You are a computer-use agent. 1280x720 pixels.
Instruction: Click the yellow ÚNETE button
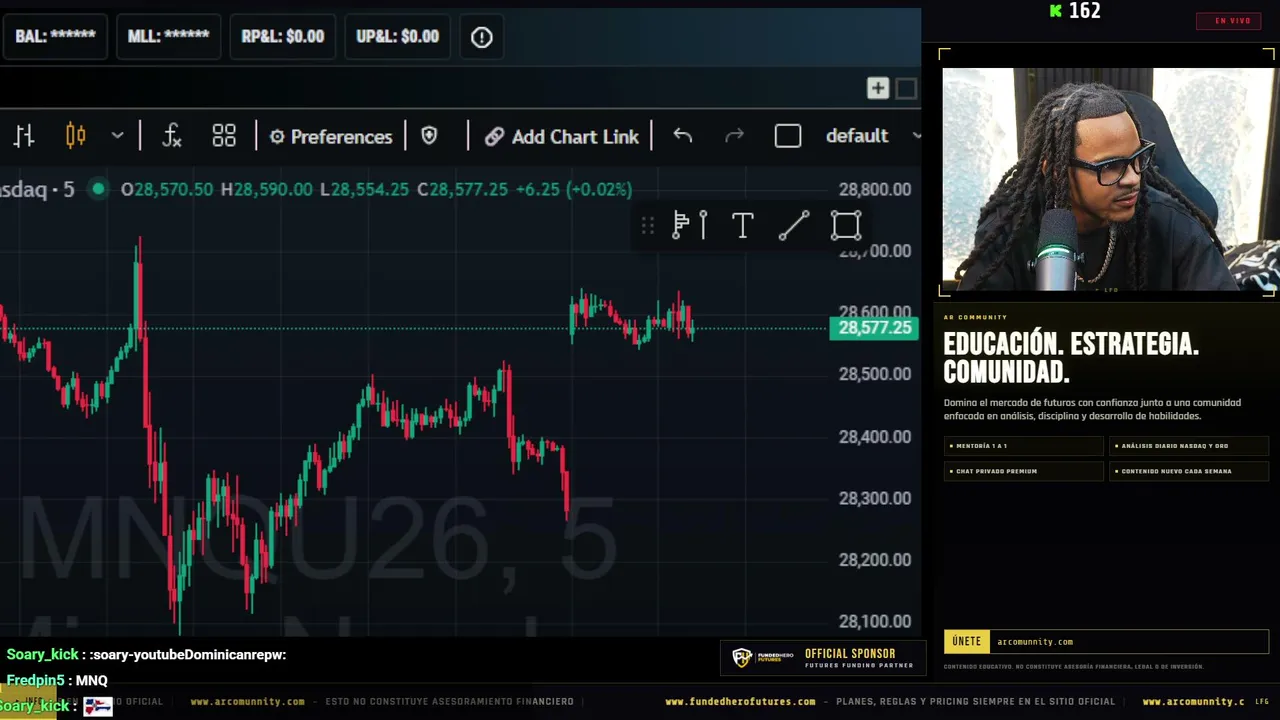coord(967,642)
